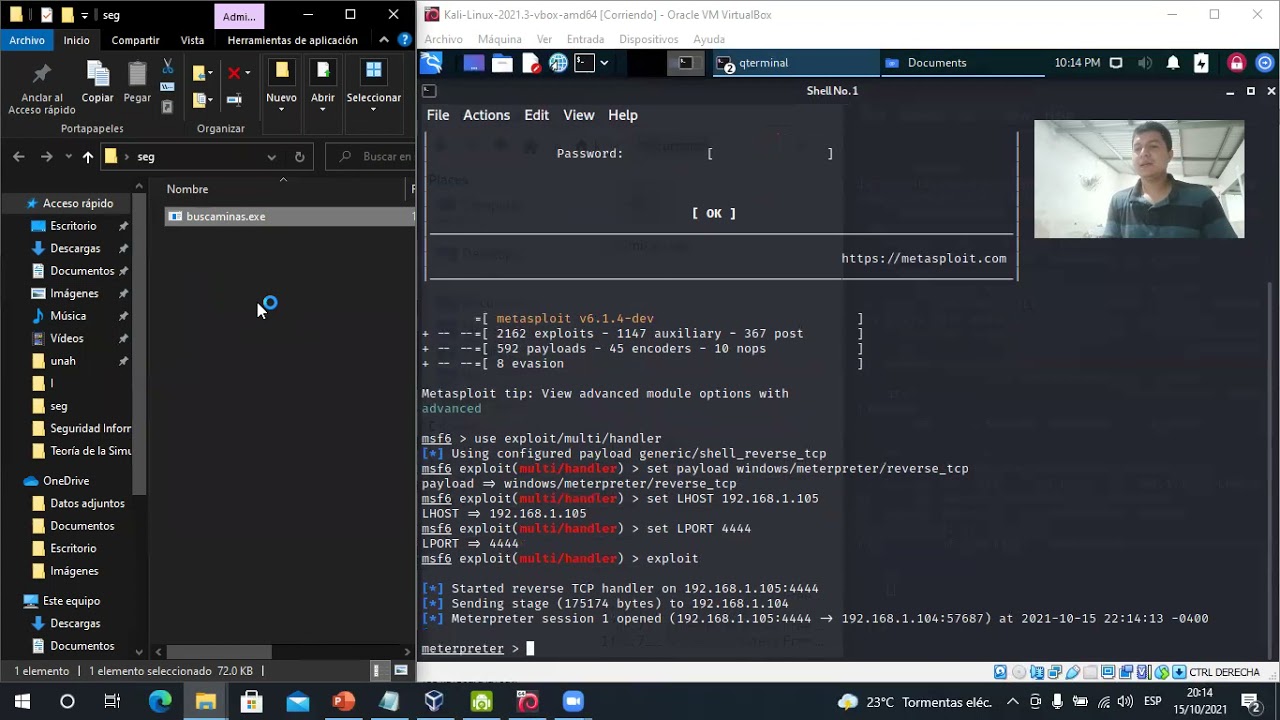1280x720 pixels.
Task: Click Paste shortcut icon in ribbon
Action: tap(167, 106)
